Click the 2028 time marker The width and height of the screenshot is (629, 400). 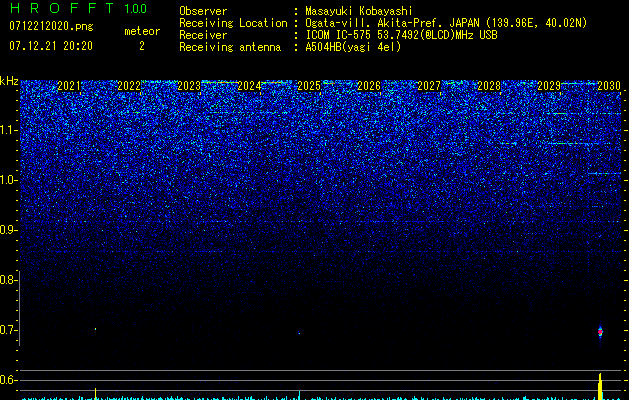(489, 86)
